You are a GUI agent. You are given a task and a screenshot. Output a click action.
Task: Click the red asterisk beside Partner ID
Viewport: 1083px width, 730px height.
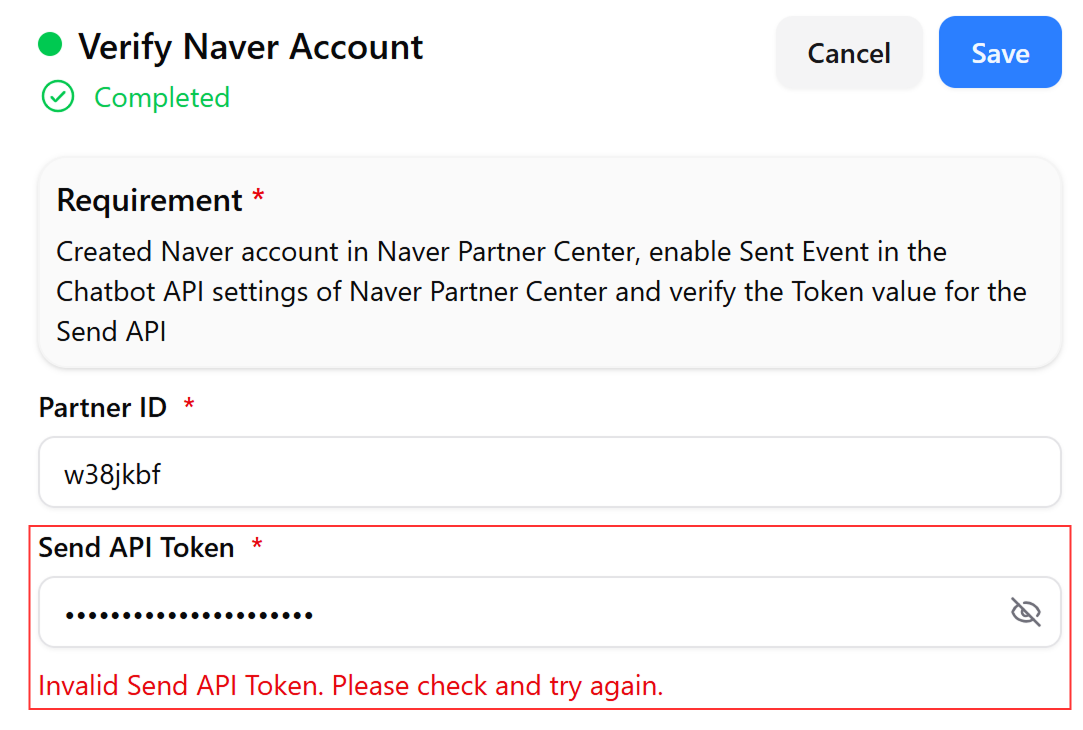189,404
